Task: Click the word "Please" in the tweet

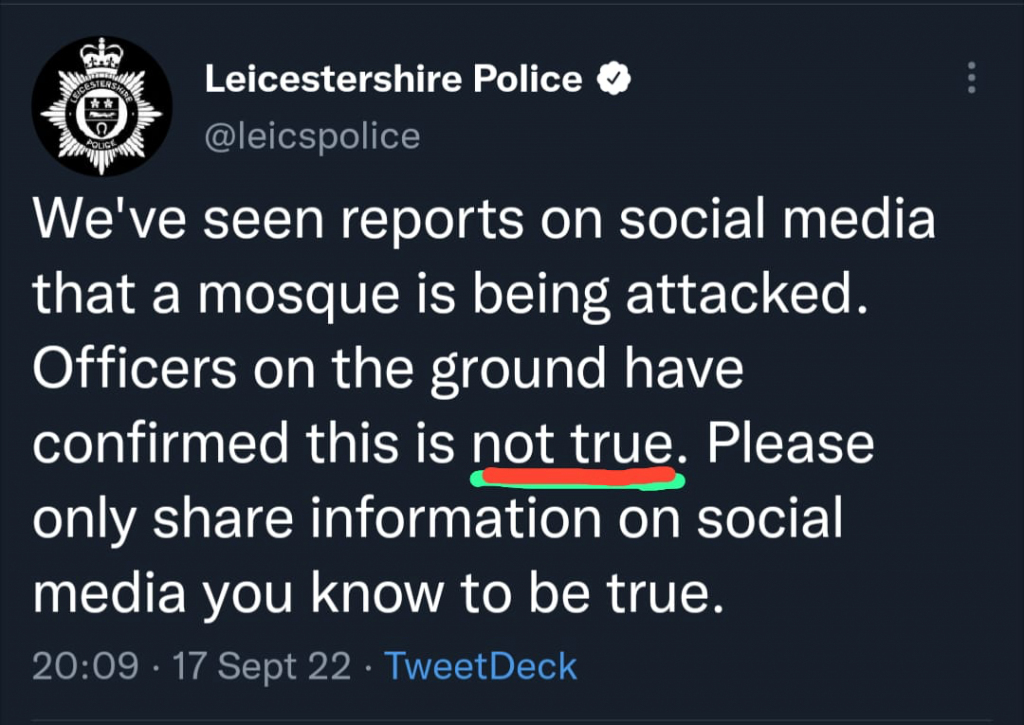Action: point(791,443)
